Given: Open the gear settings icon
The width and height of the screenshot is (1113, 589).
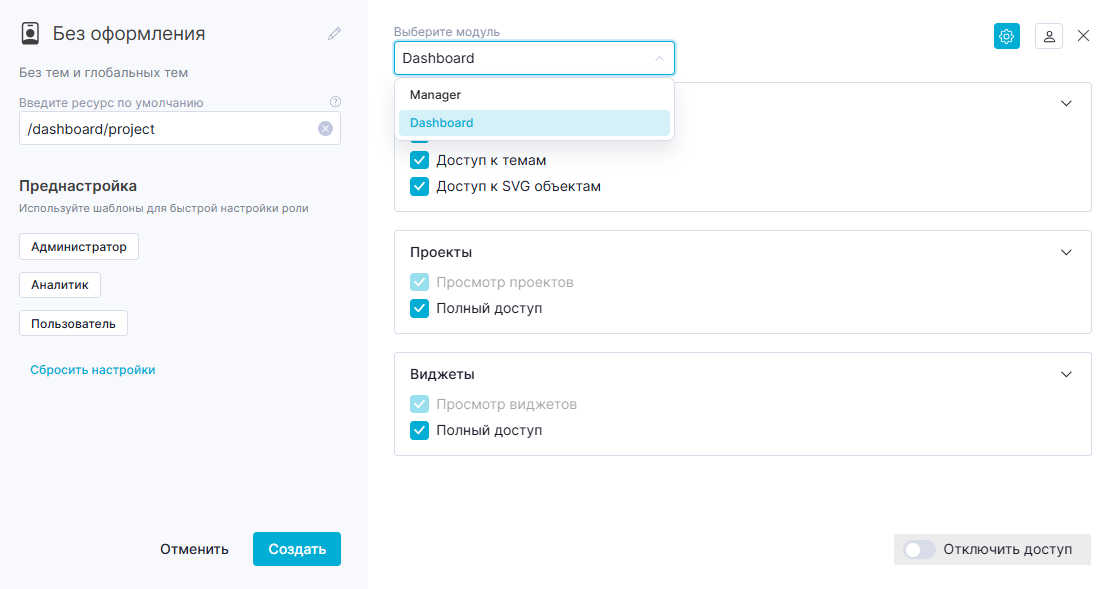Looking at the screenshot, I should pyautogui.click(x=1007, y=36).
